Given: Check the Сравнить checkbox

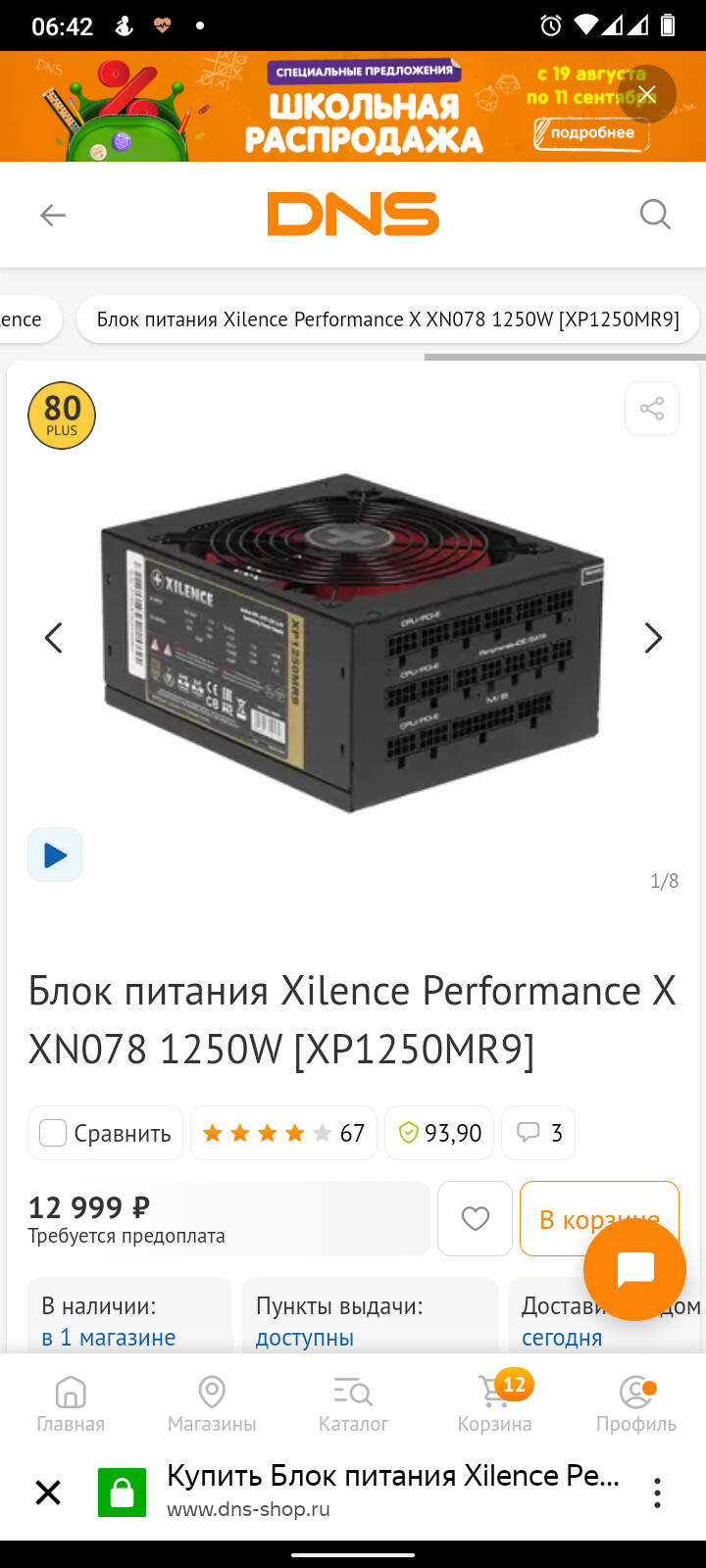Looking at the screenshot, I should (53, 1133).
